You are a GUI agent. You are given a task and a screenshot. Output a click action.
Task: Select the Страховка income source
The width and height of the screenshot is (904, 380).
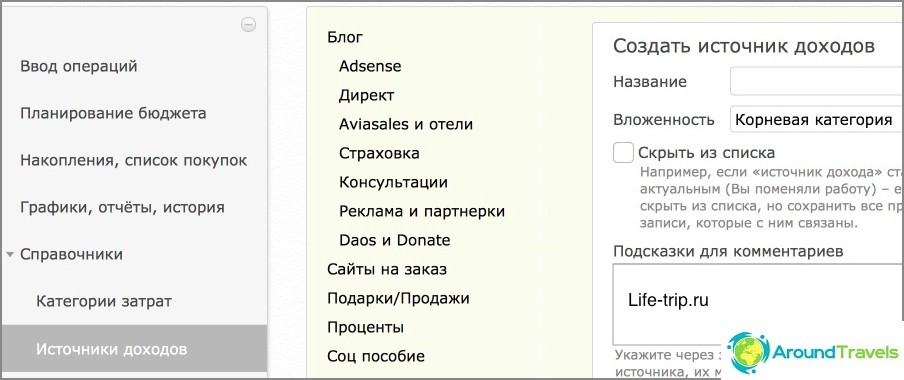click(x=379, y=153)
